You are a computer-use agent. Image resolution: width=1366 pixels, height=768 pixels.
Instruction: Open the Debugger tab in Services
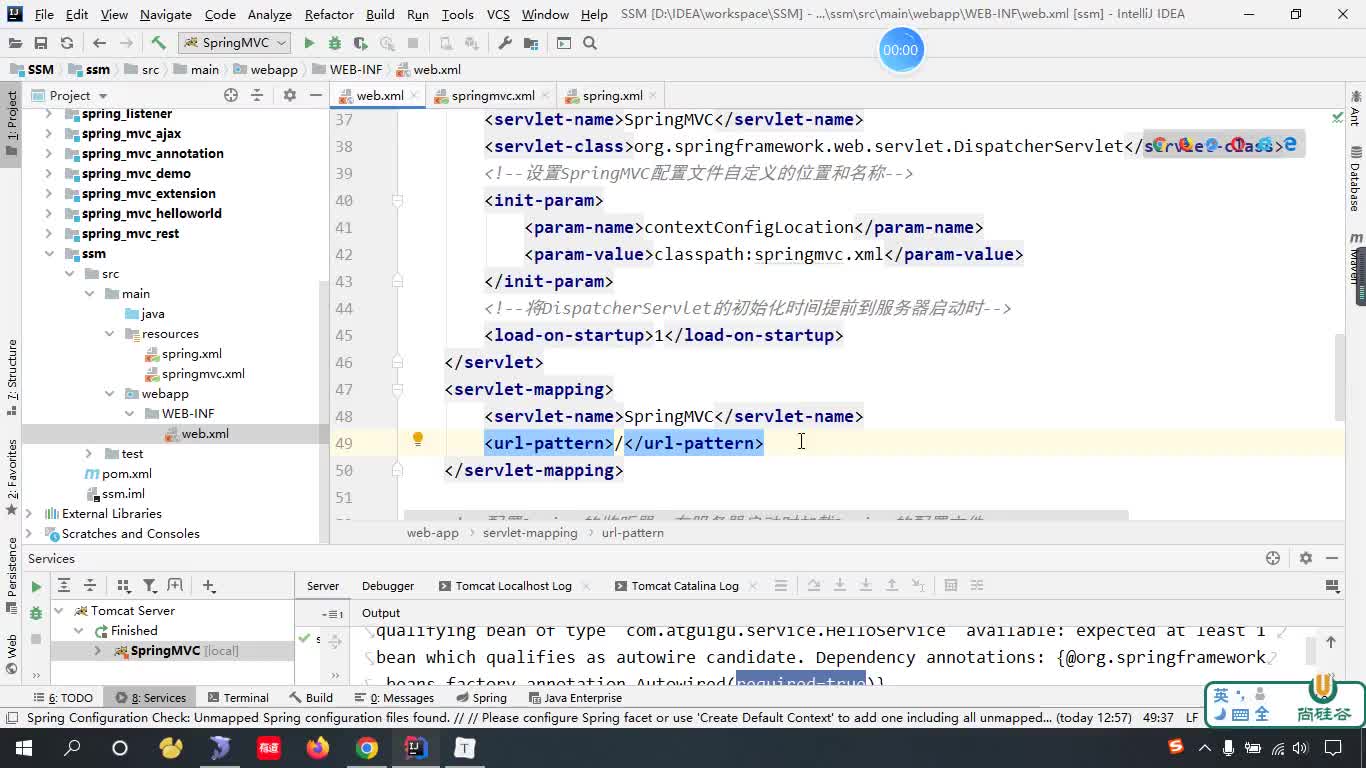[387, 586]
